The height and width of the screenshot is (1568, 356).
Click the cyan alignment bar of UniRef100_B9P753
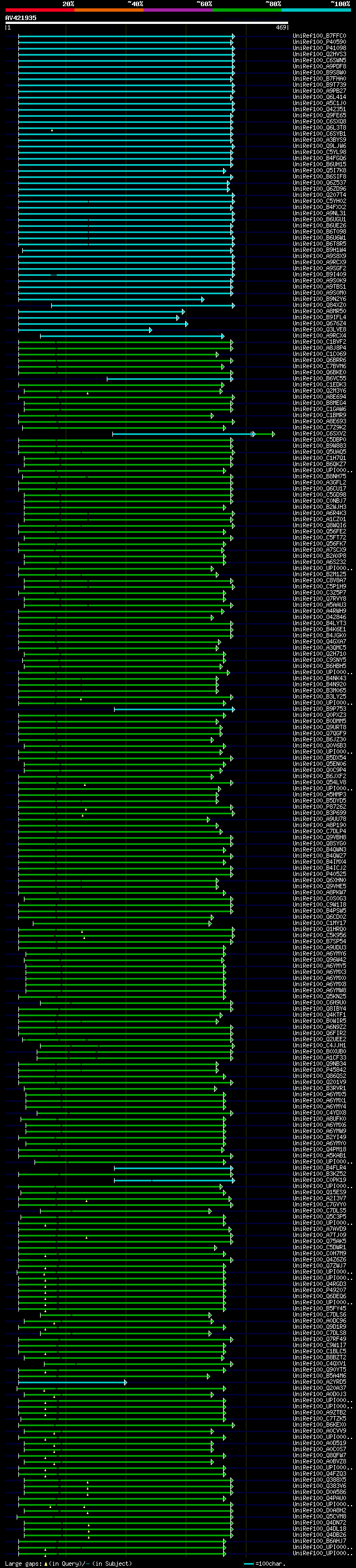point(174,709)
